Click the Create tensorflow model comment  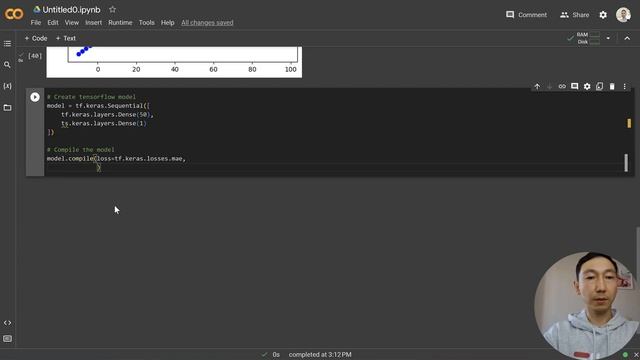pos(91,97)
